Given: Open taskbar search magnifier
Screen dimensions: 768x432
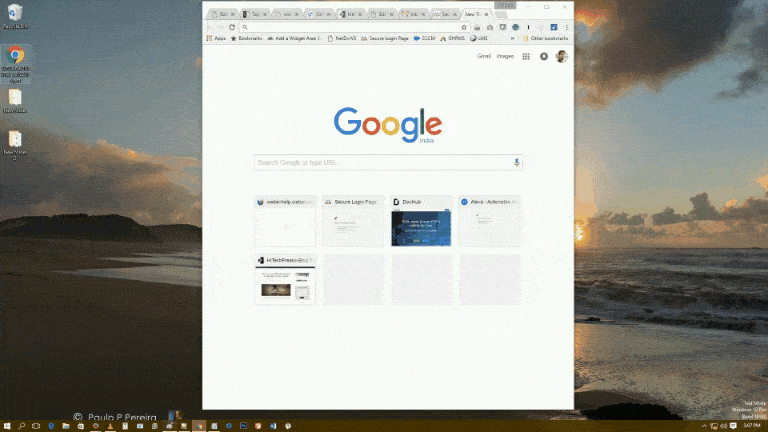Looking at the screenshot, I should coord(21,426).
